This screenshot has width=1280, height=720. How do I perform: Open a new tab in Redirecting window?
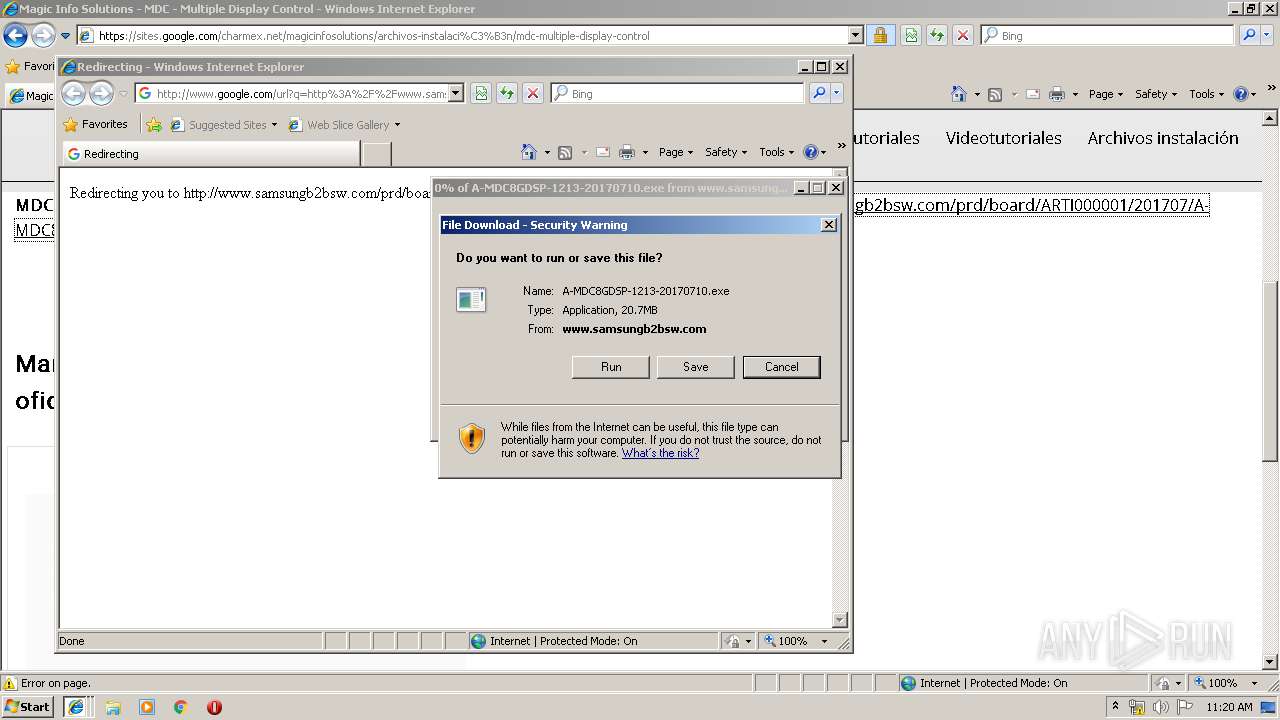point(376,154)
